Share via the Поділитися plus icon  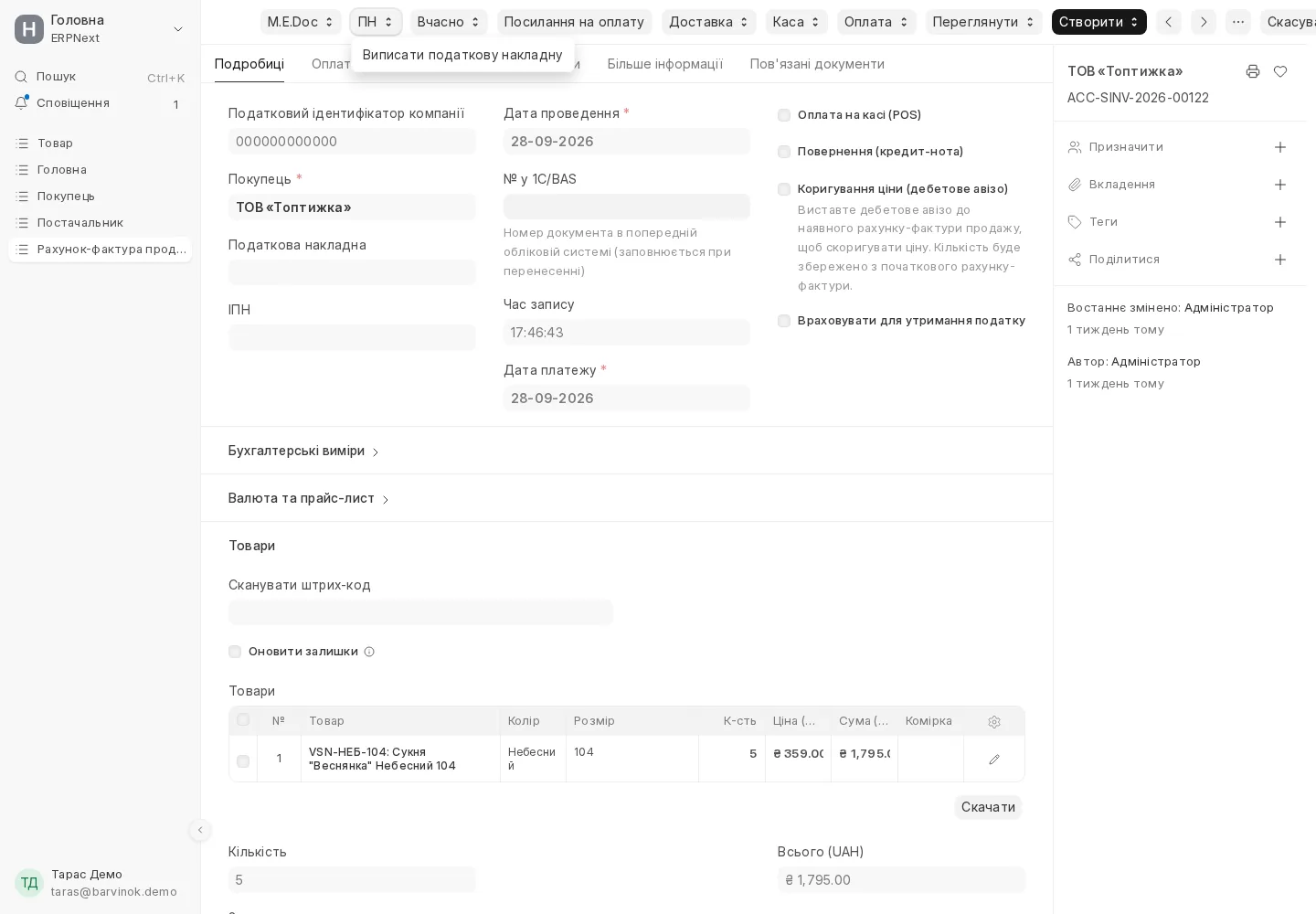[1280, 260]
